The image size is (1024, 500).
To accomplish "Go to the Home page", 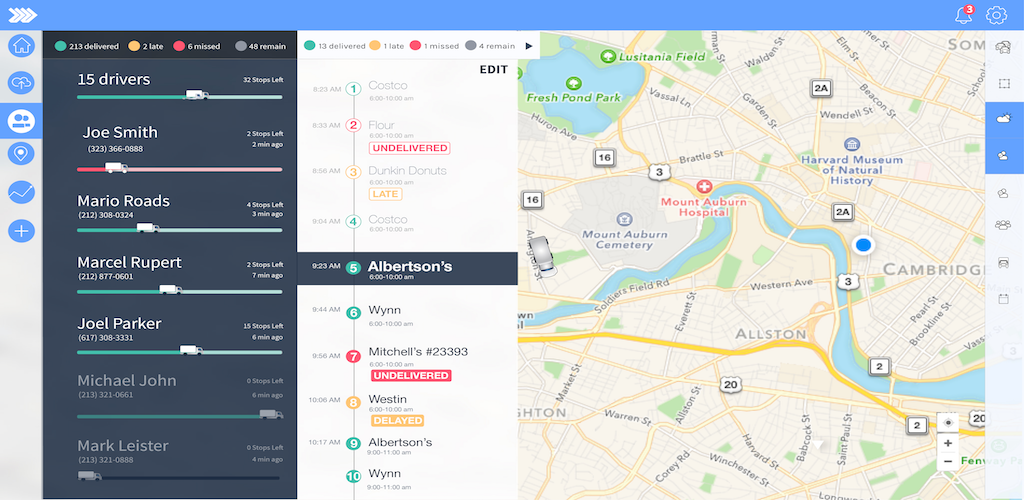I will (x=22, y=46).
